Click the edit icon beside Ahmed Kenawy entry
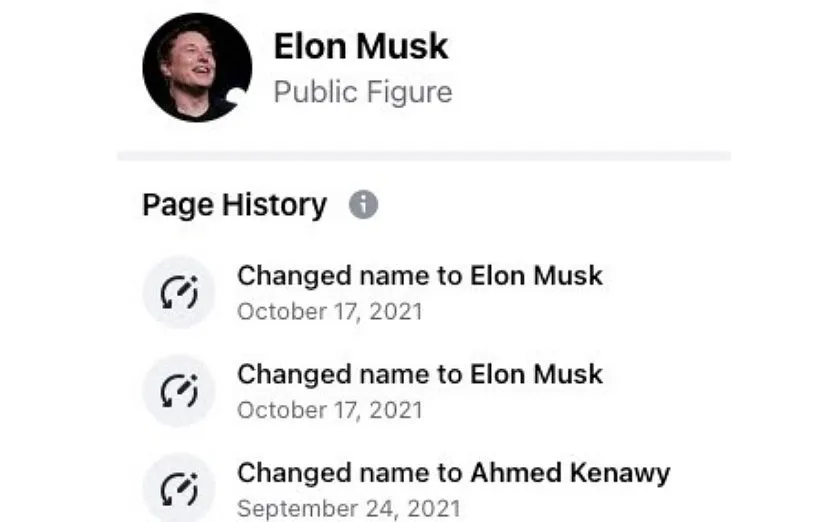The image size is (822, 522). [180, 488]
